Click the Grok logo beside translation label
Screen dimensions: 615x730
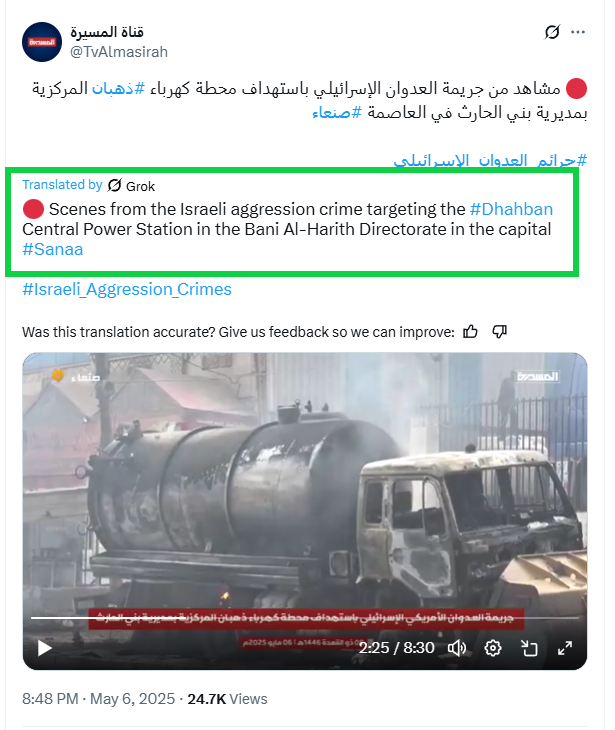tap(115, 185)
